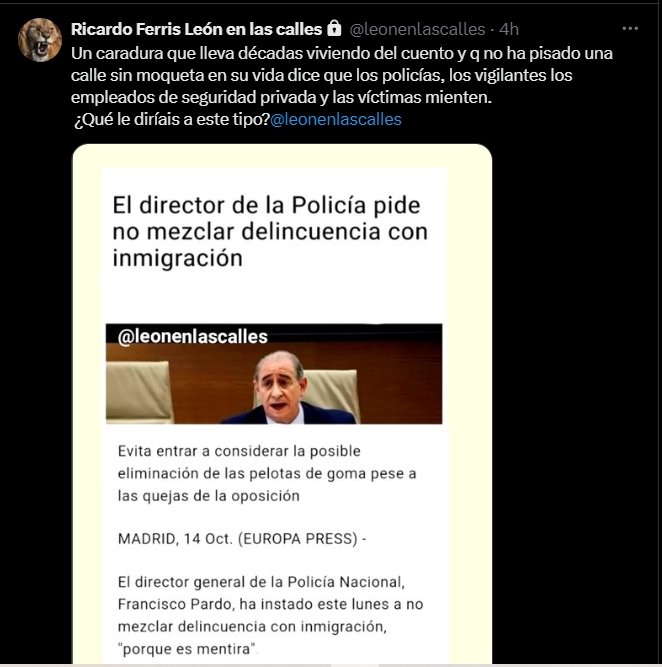Viewport: 662px width, 667px height.
Task: Click the @leonenlascalles watermark on the photo
Action: 192,336
